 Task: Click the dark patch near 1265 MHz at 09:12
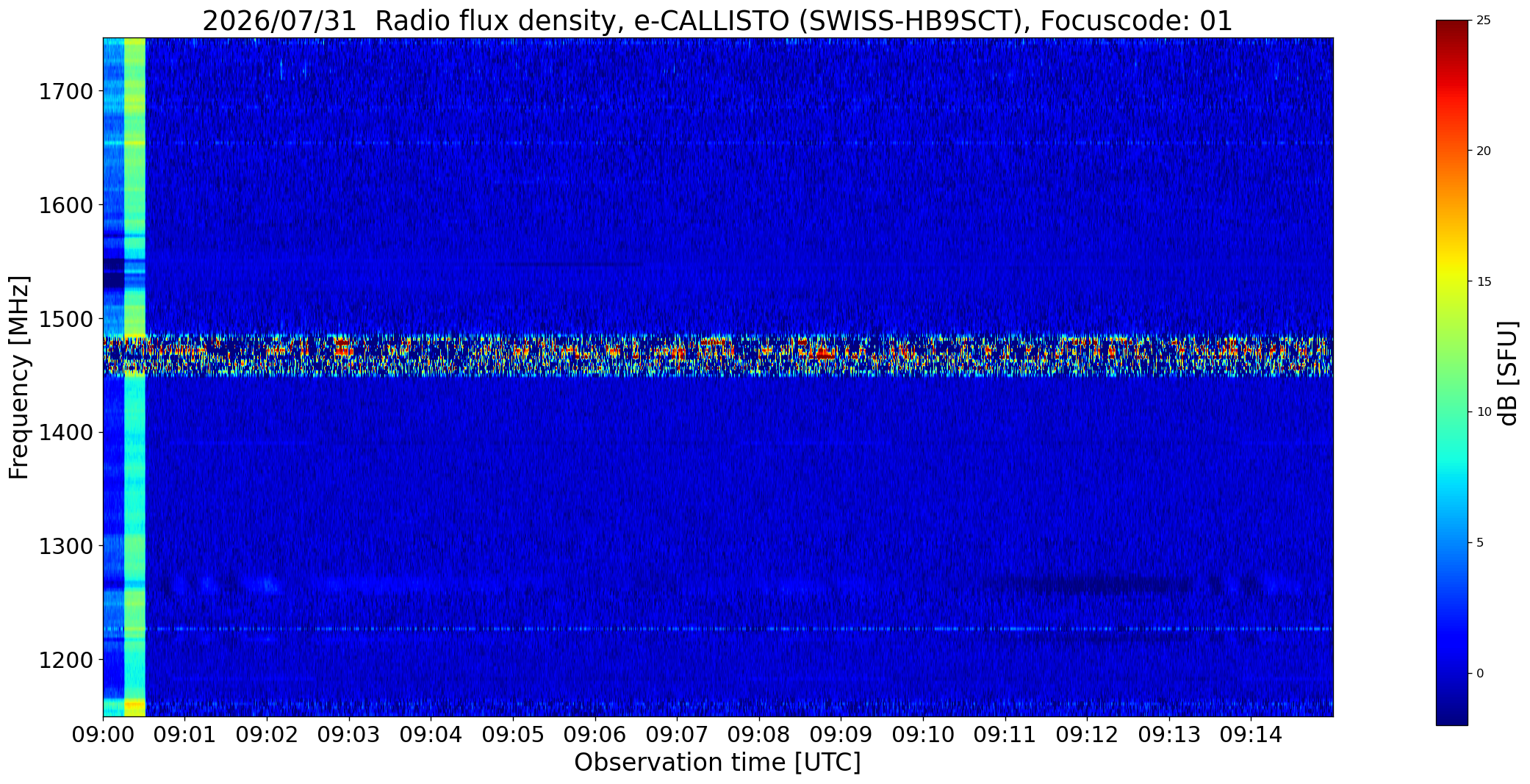coord(1088,586)
